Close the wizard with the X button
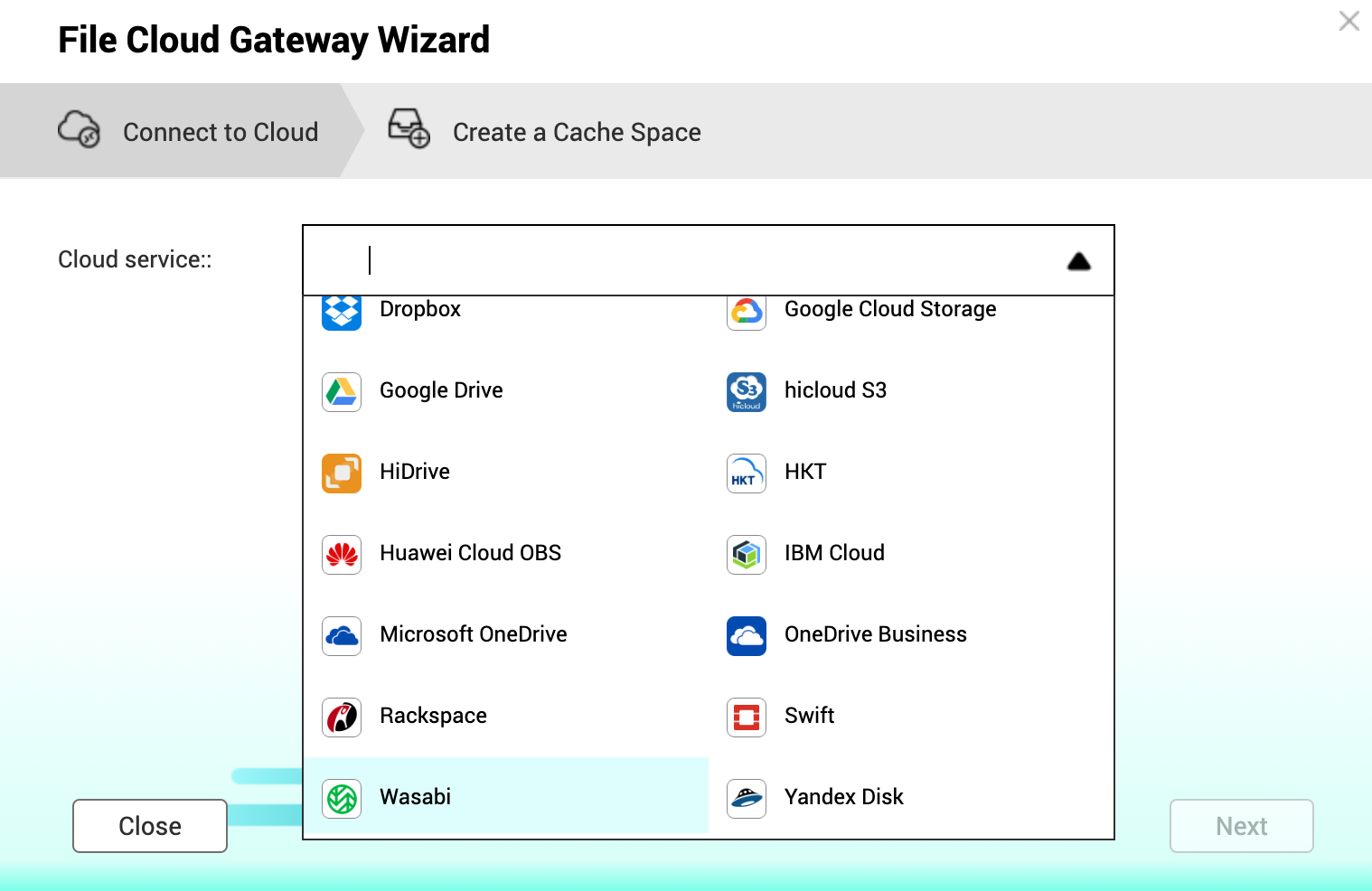Viewport: 1372px width, 891px height. [x=1349, y=21]
